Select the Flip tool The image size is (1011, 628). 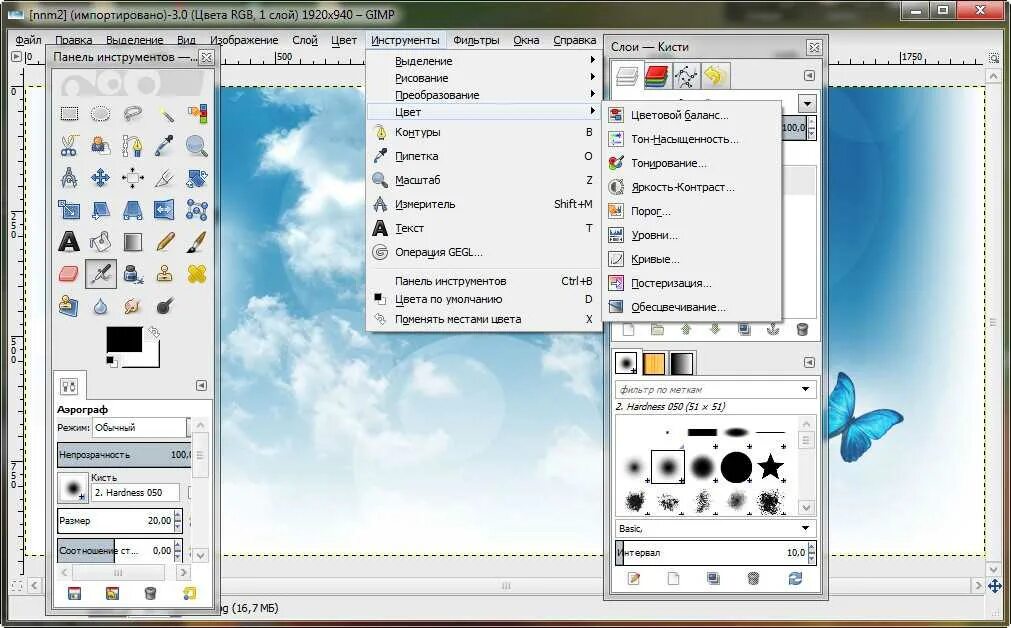pyautogui.click(x=165, y=210)
